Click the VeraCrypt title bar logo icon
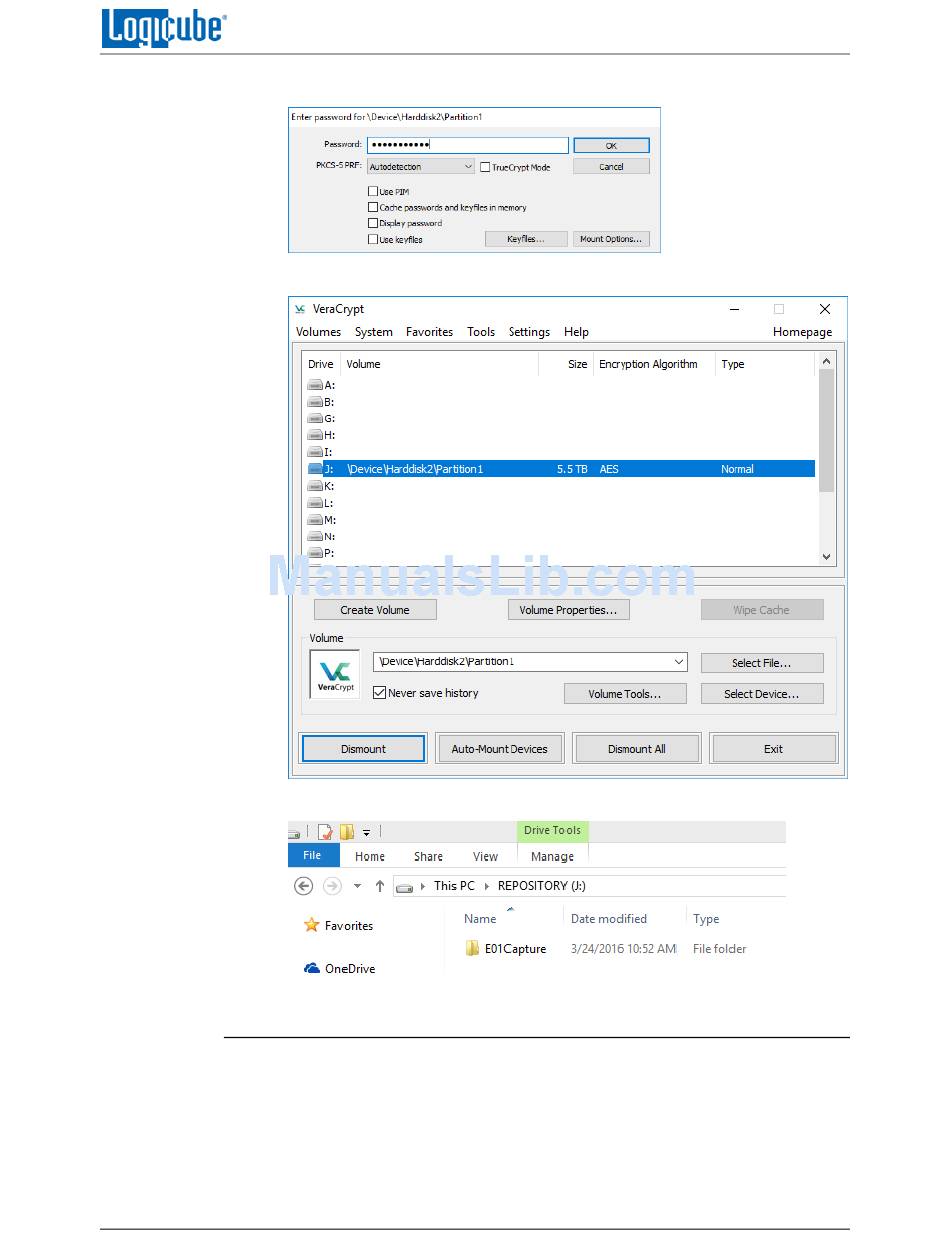This screenshot has width=950, height=1260. click(300, 309)
